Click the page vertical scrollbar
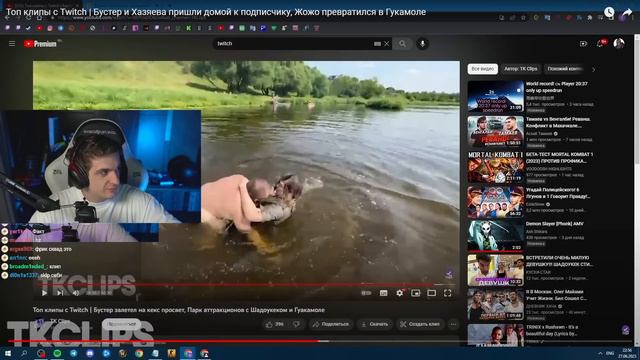 (x=637, y=190)
